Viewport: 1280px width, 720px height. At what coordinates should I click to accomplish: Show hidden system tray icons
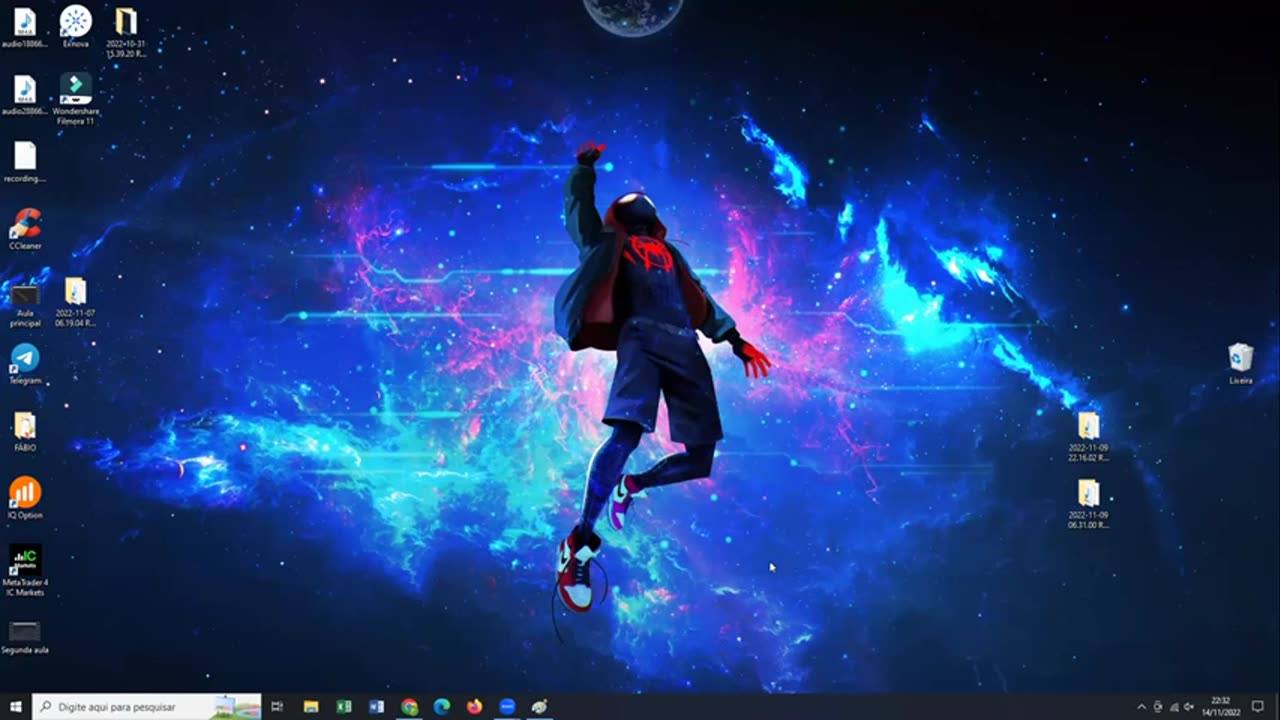click(1142, 707)
